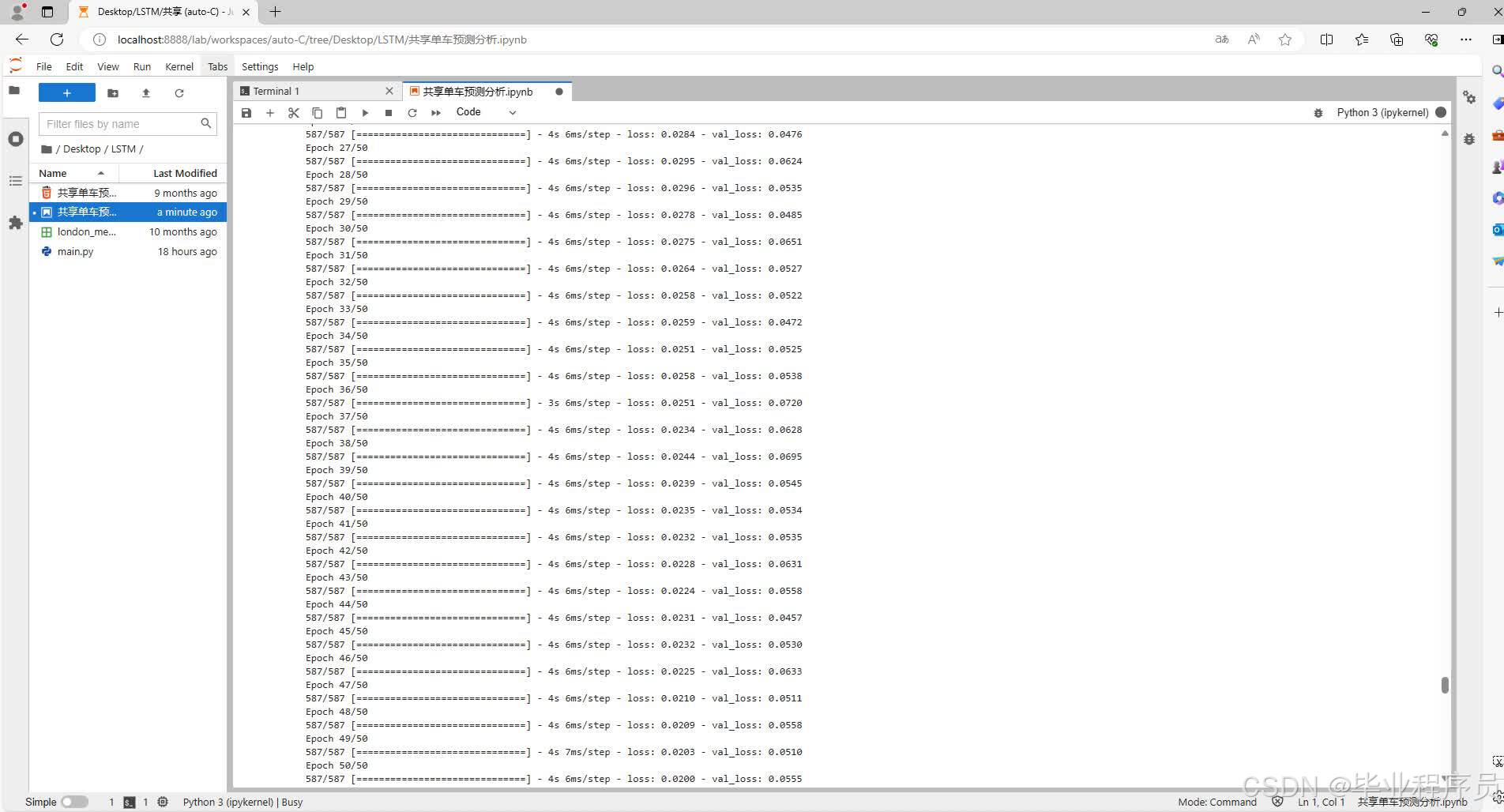Close the Terminal 1 tab
Viewport: 1504px width, 812px height.
[x=389, y=92]
